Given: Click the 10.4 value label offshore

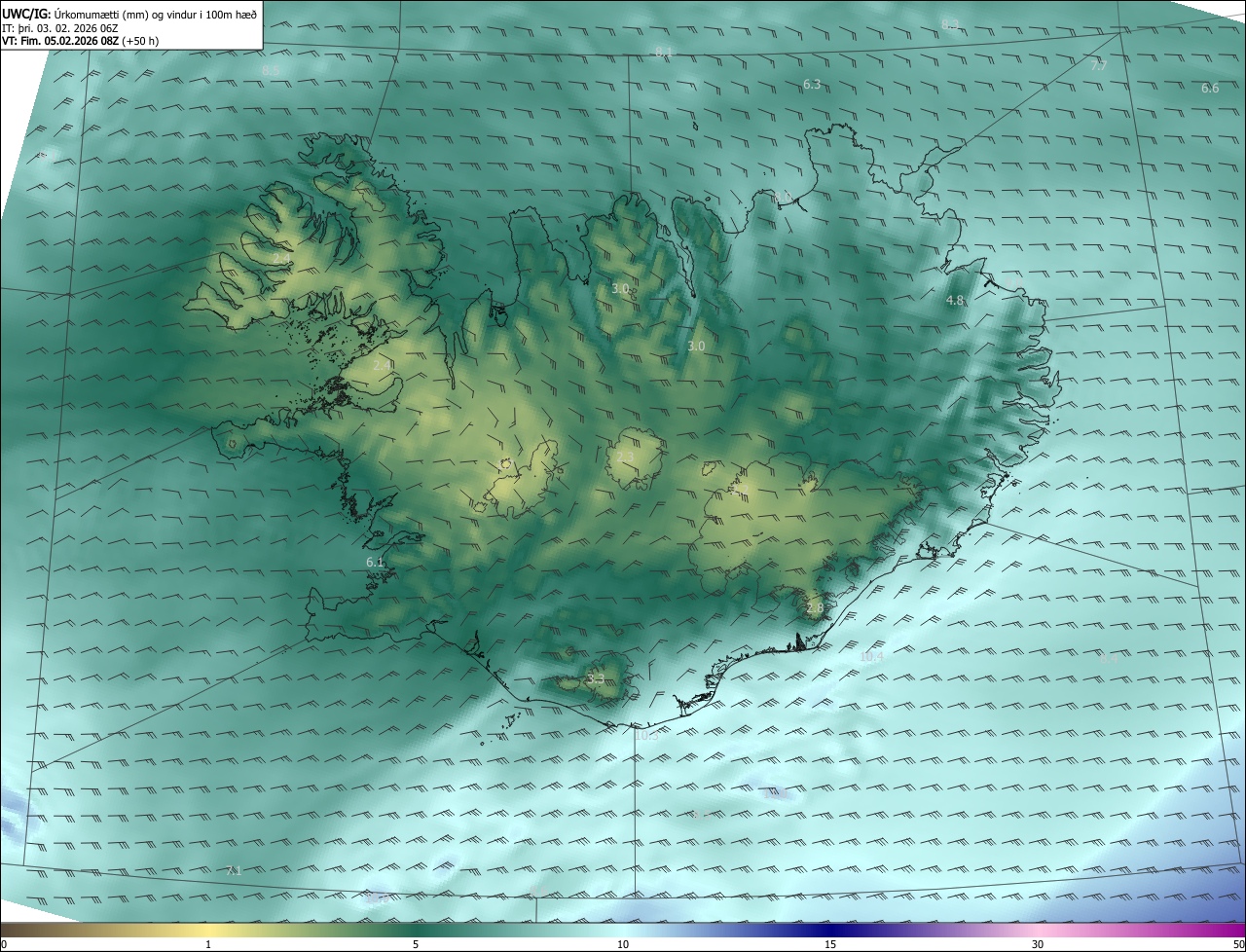Looking at the screenshot, I should [871, 656].
